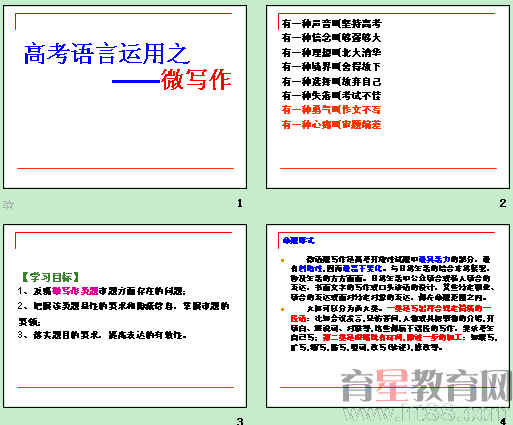This screenshot has height=425, width=513.
Task: Select the line 有一种声音叫坚持高考
Action: point(331,23)
